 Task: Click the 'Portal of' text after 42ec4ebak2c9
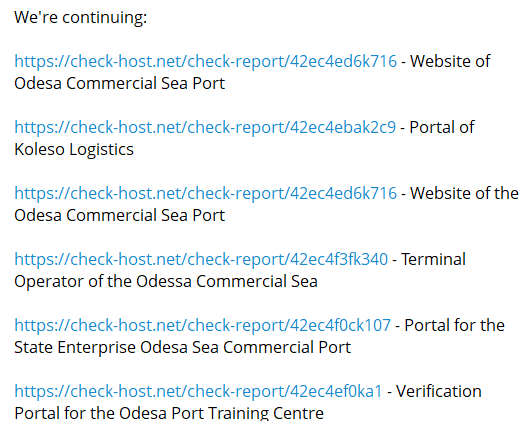pyautogui.click(x=442, y=128)
